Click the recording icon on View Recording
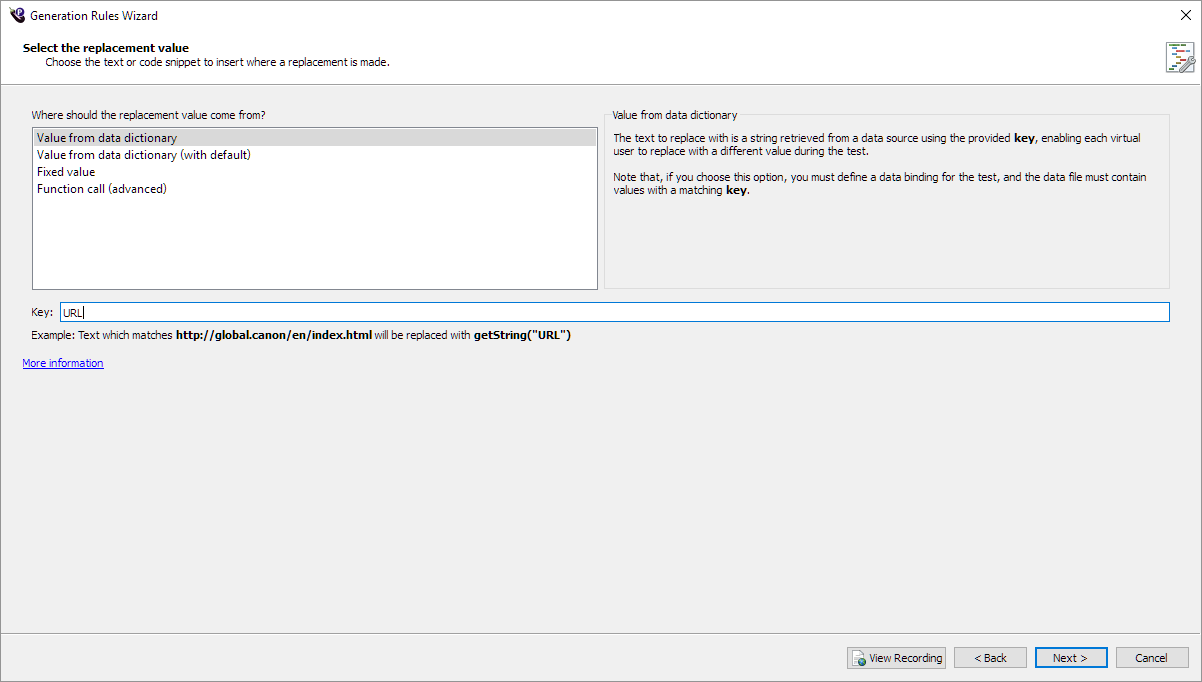The width and height of the screenshot is (1202, 682). (859, 658)
